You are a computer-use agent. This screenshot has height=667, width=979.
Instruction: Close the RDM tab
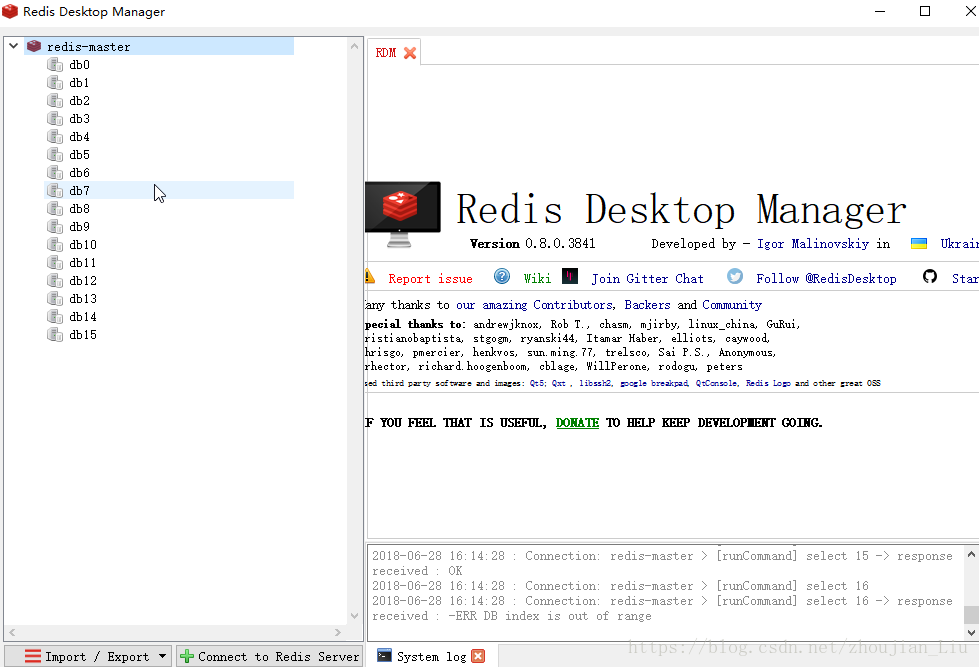[x=410, y=53]
